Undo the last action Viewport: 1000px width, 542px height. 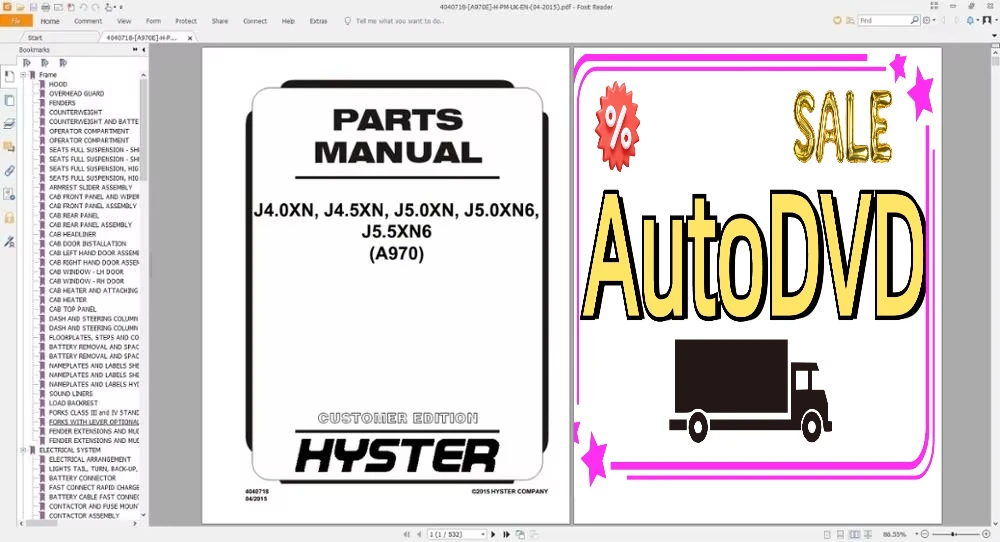84,7
